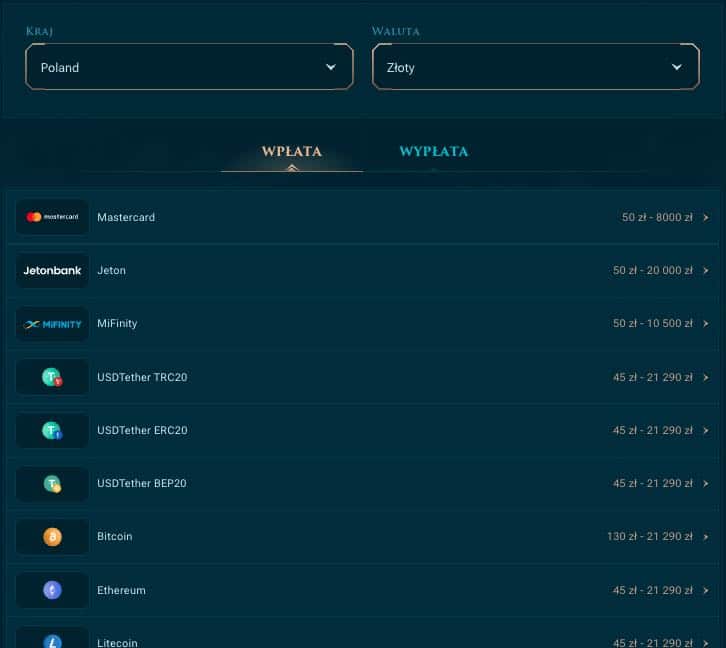
Task: Switch to the Wypłata tab
Action: click(x=433, y=151)
